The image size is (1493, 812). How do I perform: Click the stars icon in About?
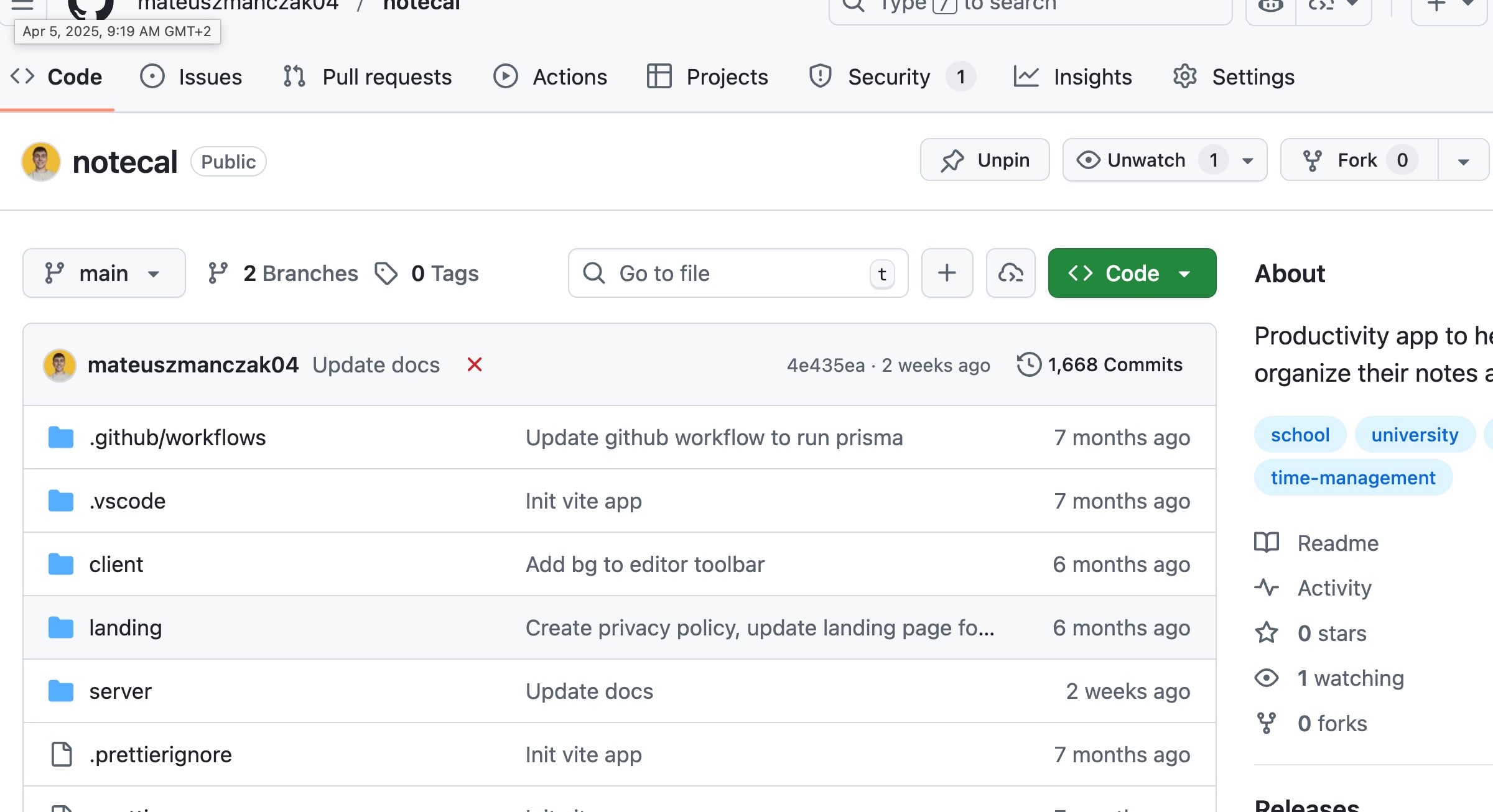[x=1267, y=633]
